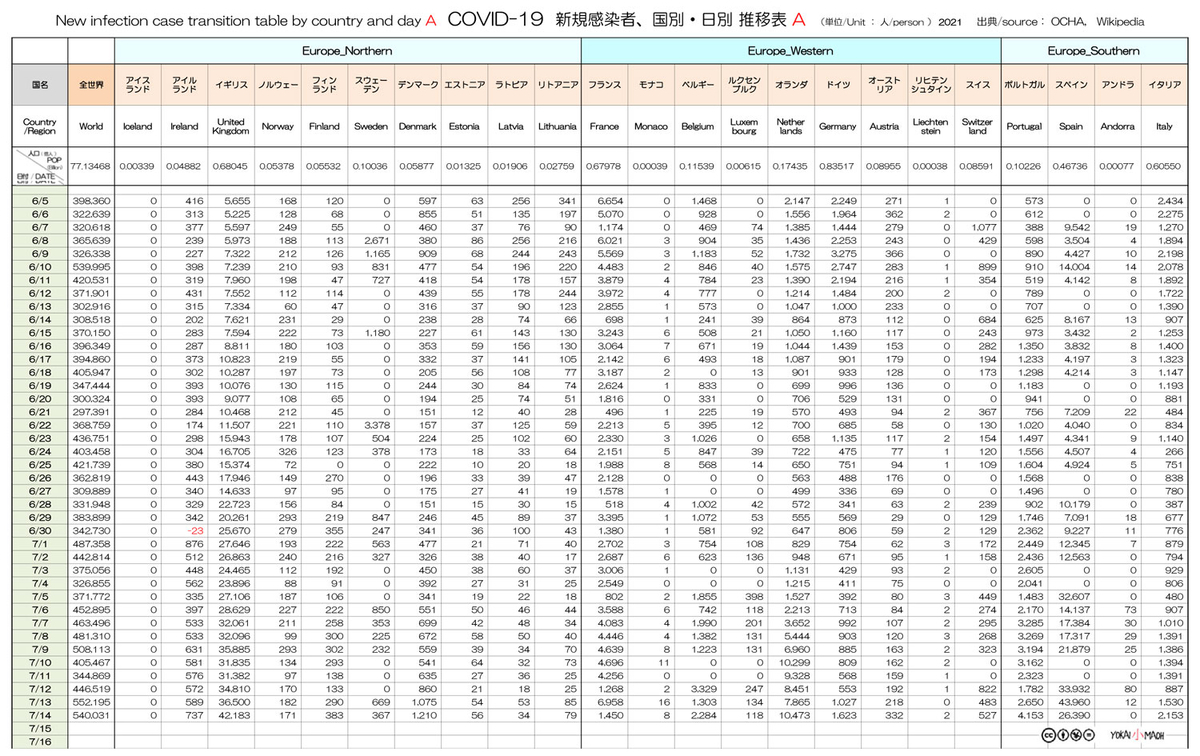Select the Denmark column header
Viewport: 1200px width, 756px height.
tap(417, 127)
